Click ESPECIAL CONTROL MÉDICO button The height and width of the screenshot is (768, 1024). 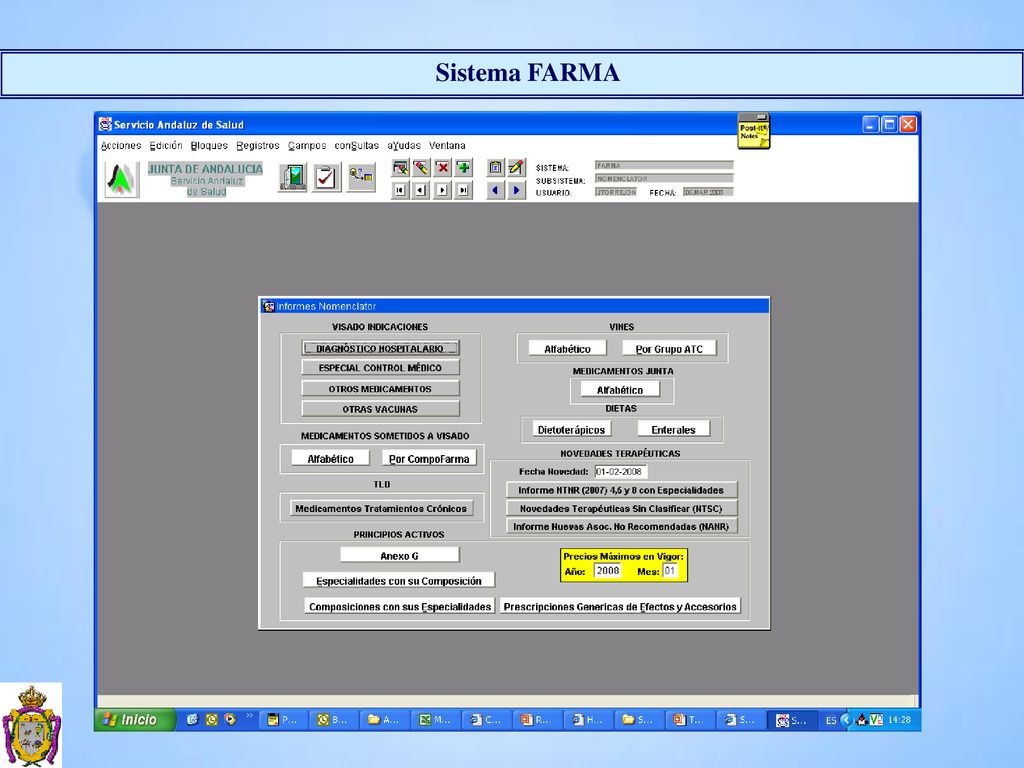pos(380,368)
